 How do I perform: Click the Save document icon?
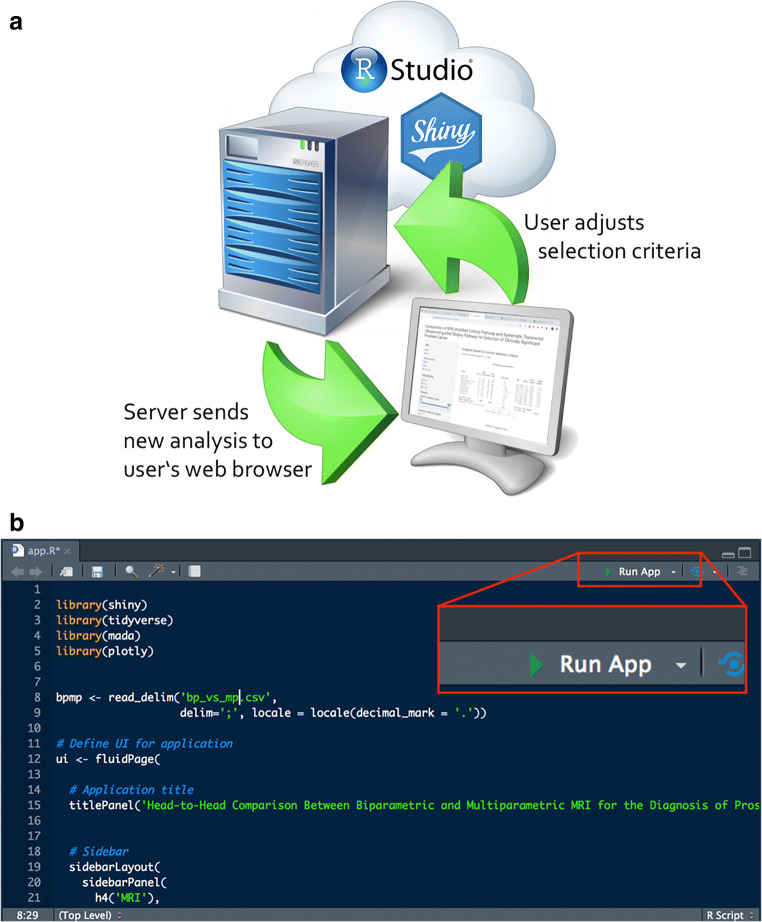(x=98, y=571)
